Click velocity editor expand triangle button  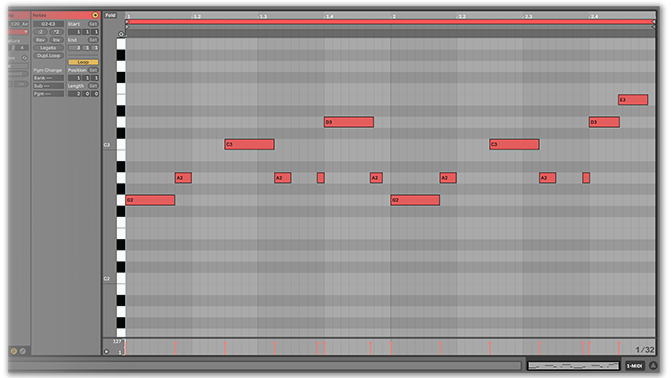[106, 352]
